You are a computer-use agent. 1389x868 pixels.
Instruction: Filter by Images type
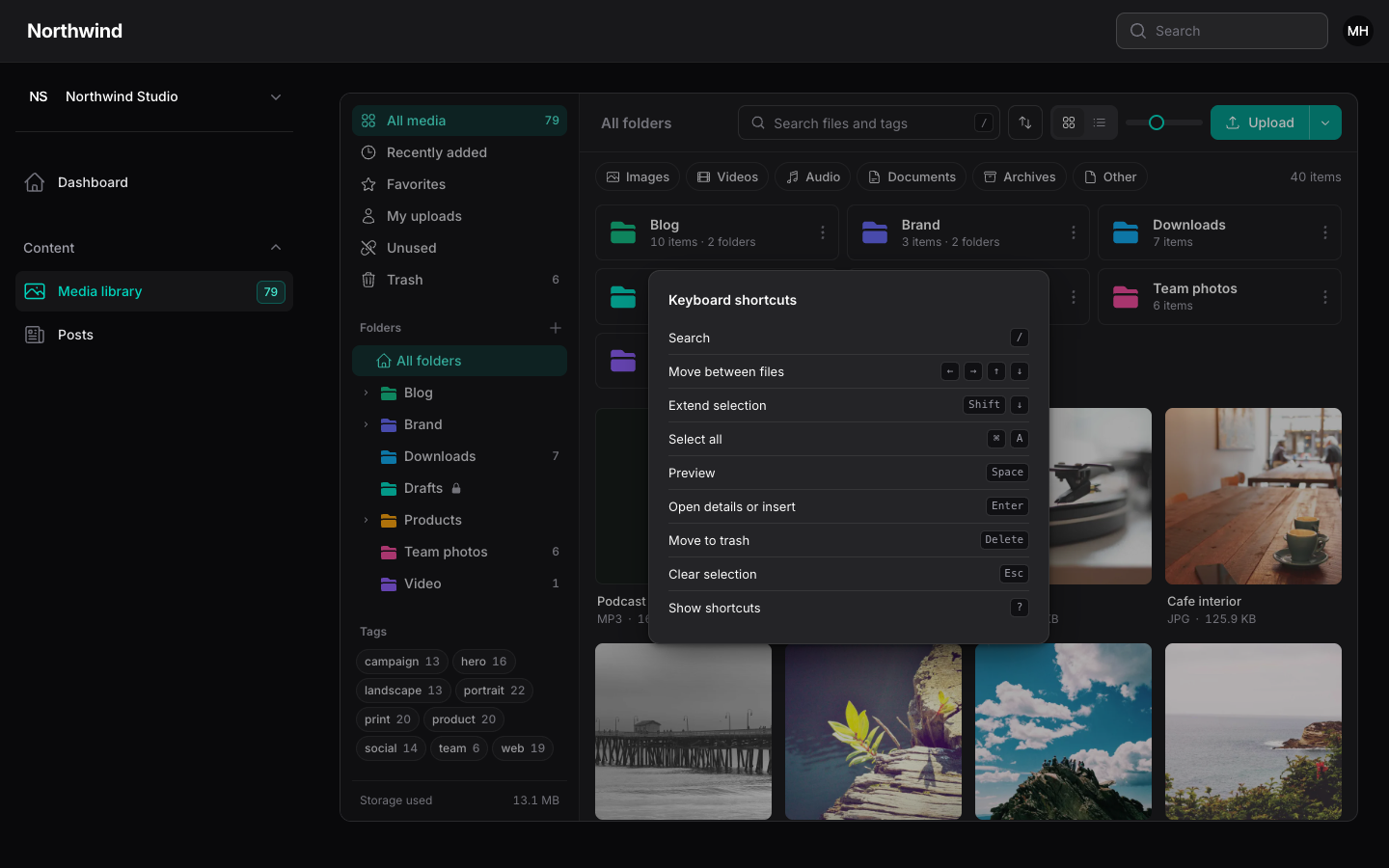[x=638, y=176]
